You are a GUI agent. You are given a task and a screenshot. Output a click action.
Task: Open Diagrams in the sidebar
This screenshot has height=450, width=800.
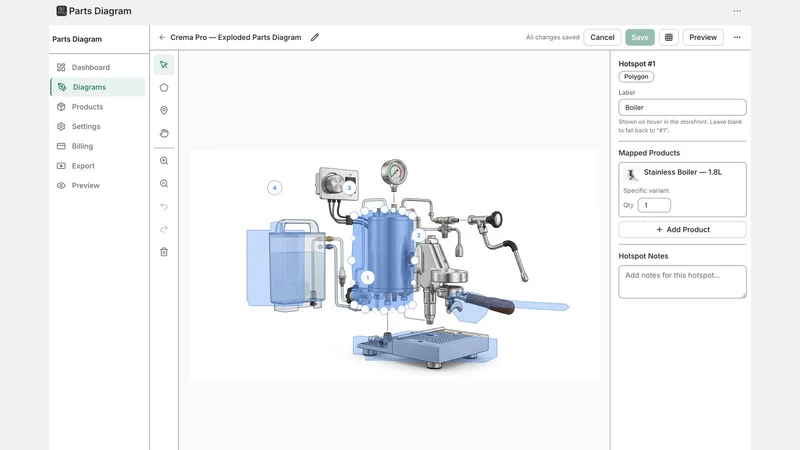click(x=97, y=87)
